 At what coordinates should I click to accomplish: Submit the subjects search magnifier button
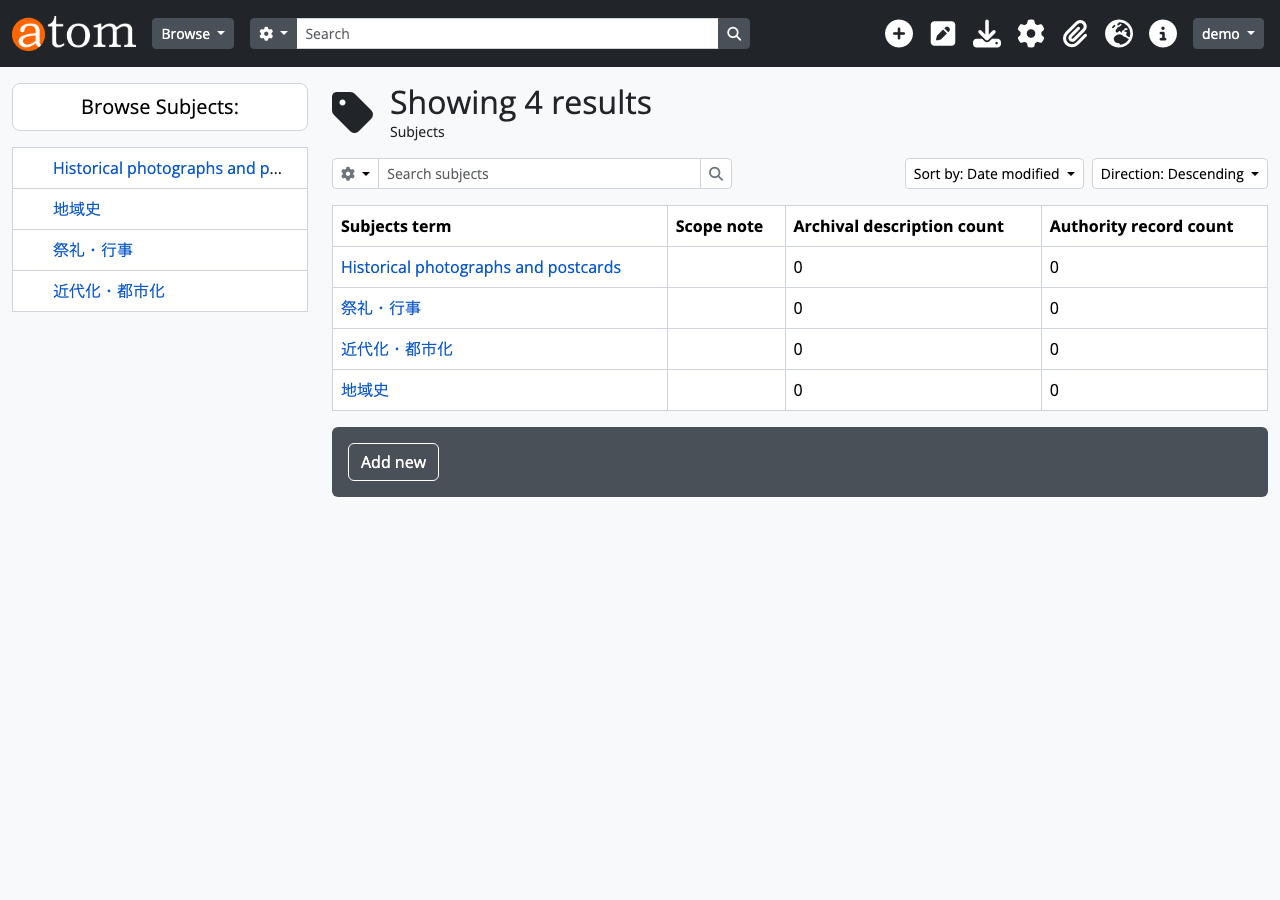tap(716, 173)
